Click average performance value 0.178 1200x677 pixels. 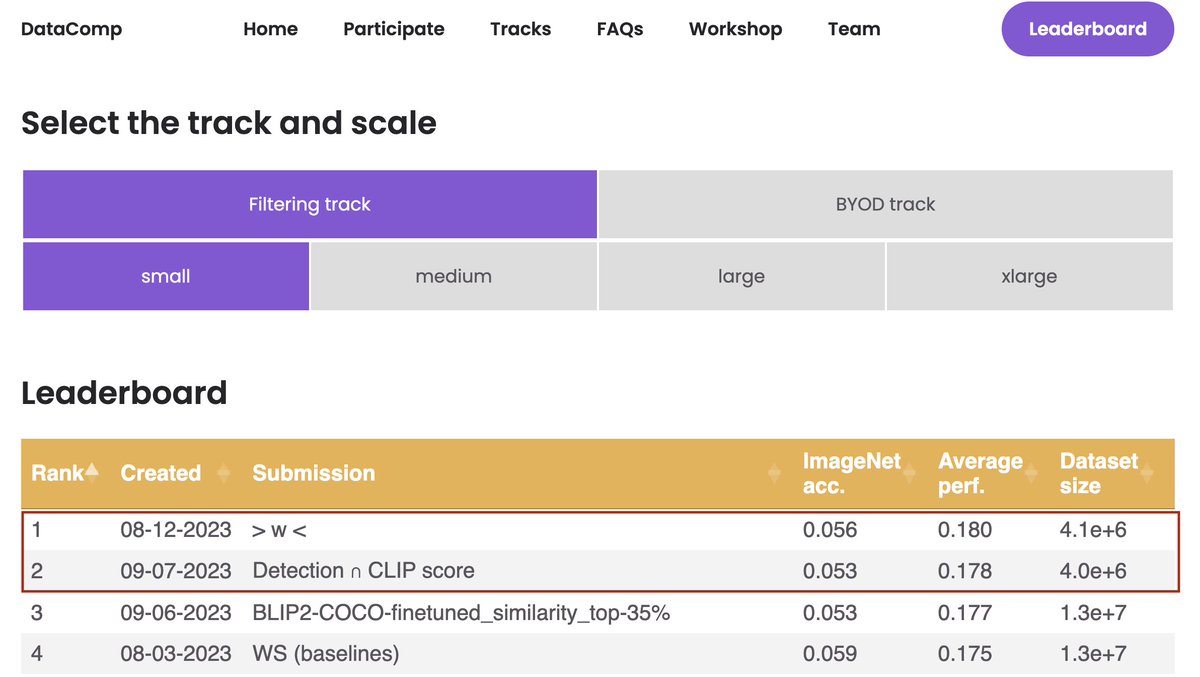(x=965, y=571)
